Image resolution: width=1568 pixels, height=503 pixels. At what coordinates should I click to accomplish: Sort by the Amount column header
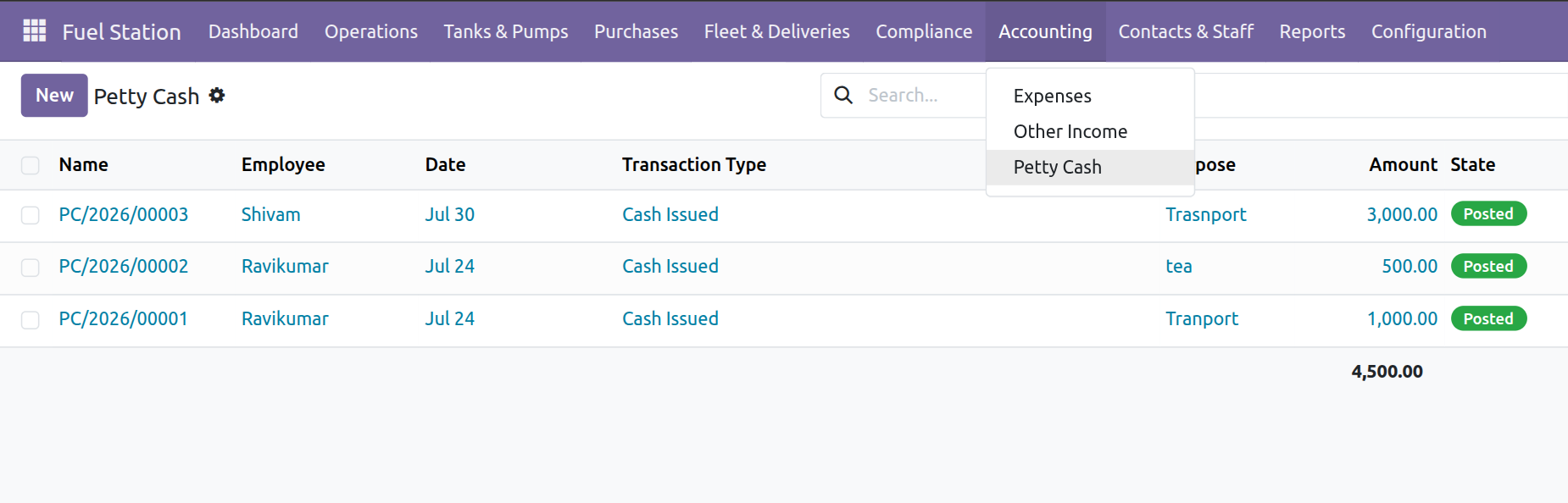[1403, 164]
